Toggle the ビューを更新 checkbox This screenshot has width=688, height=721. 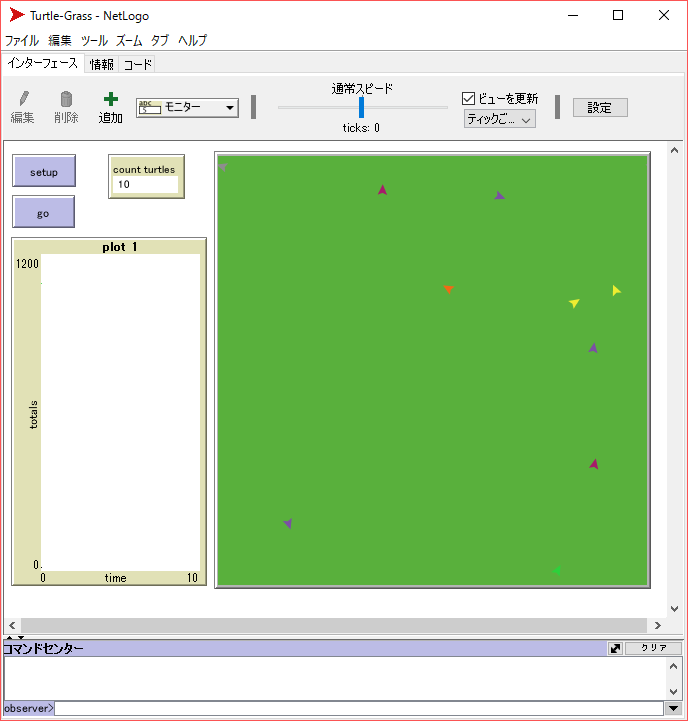click(x=468, y=98)
